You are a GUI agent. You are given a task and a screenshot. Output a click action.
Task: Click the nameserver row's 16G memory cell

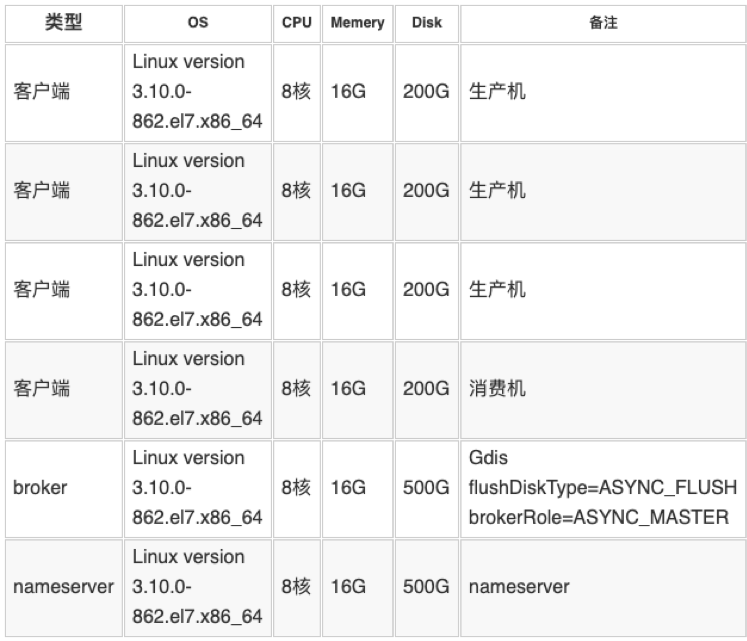[348, 587]
